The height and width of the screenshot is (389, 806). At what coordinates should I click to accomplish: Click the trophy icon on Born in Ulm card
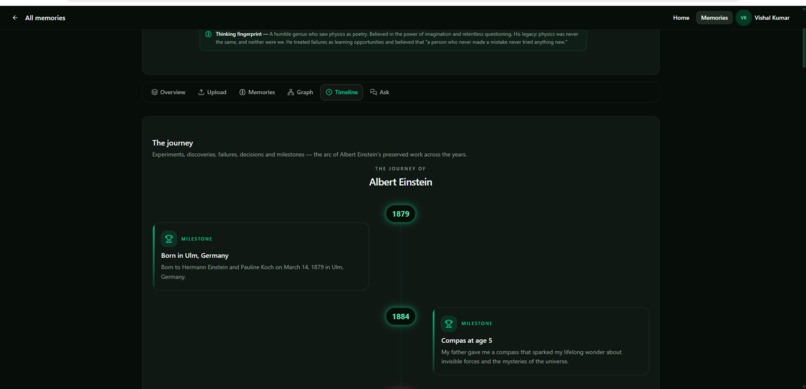click(169, 239)
